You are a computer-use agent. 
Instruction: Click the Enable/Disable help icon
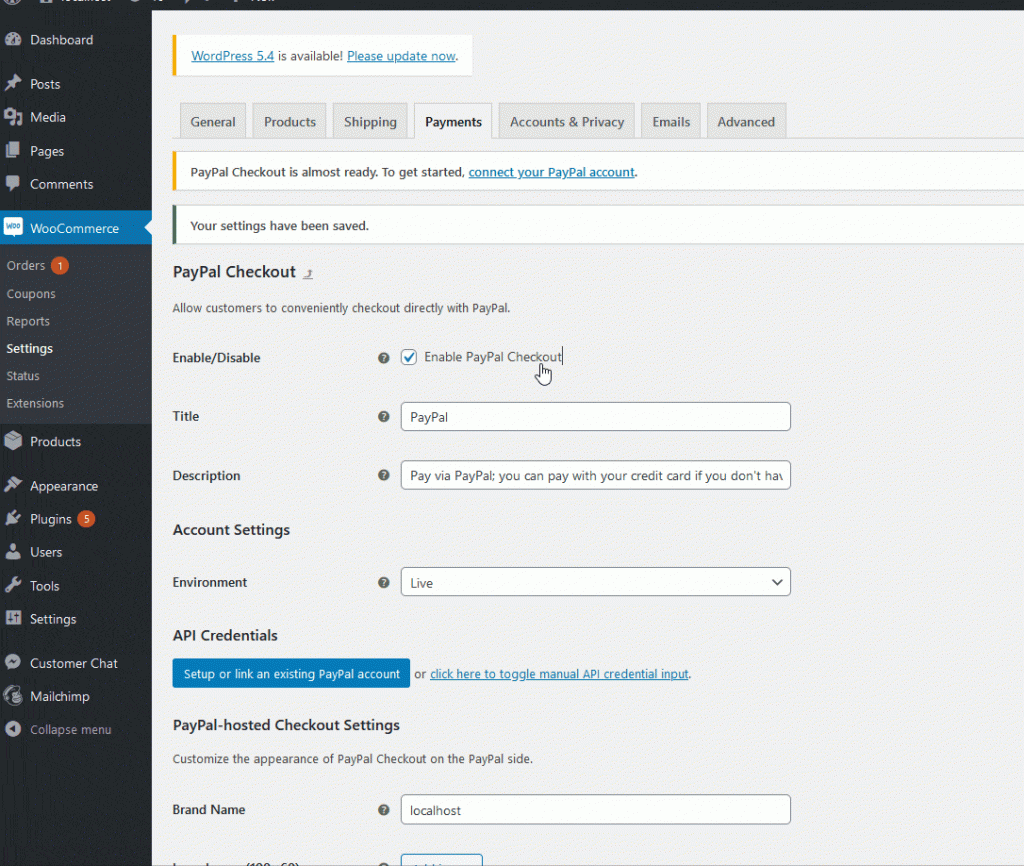pos(384,357)
